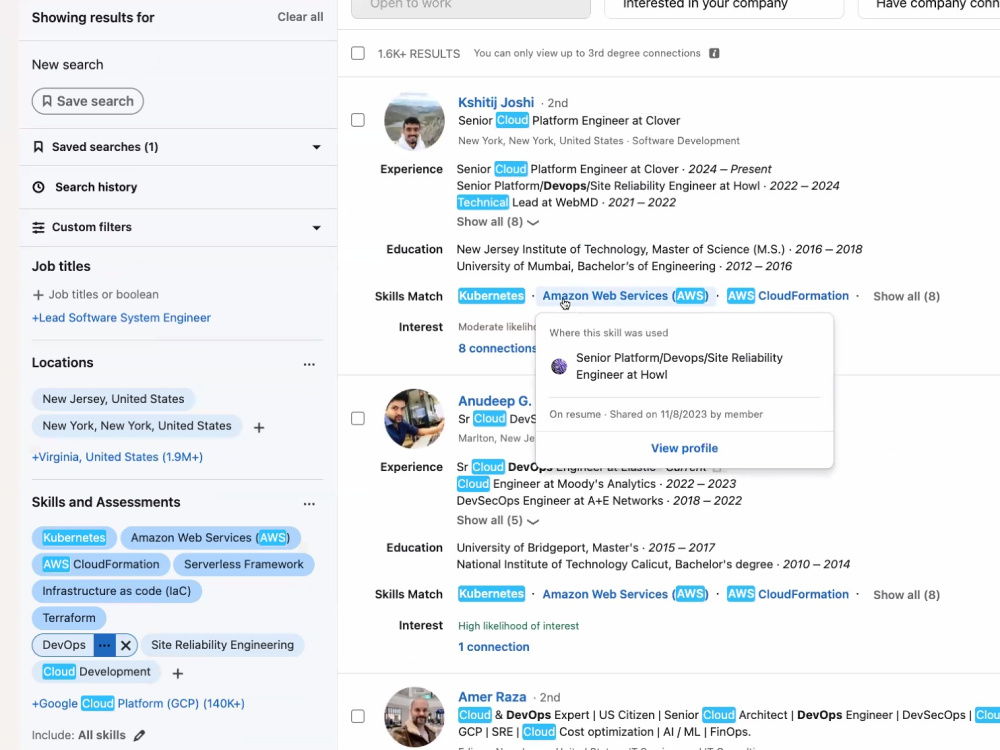This screenshot has width=1000, height=750.
Task: Add suggested Lead Software System Engineer title
Action: click(x=121, y=318)
